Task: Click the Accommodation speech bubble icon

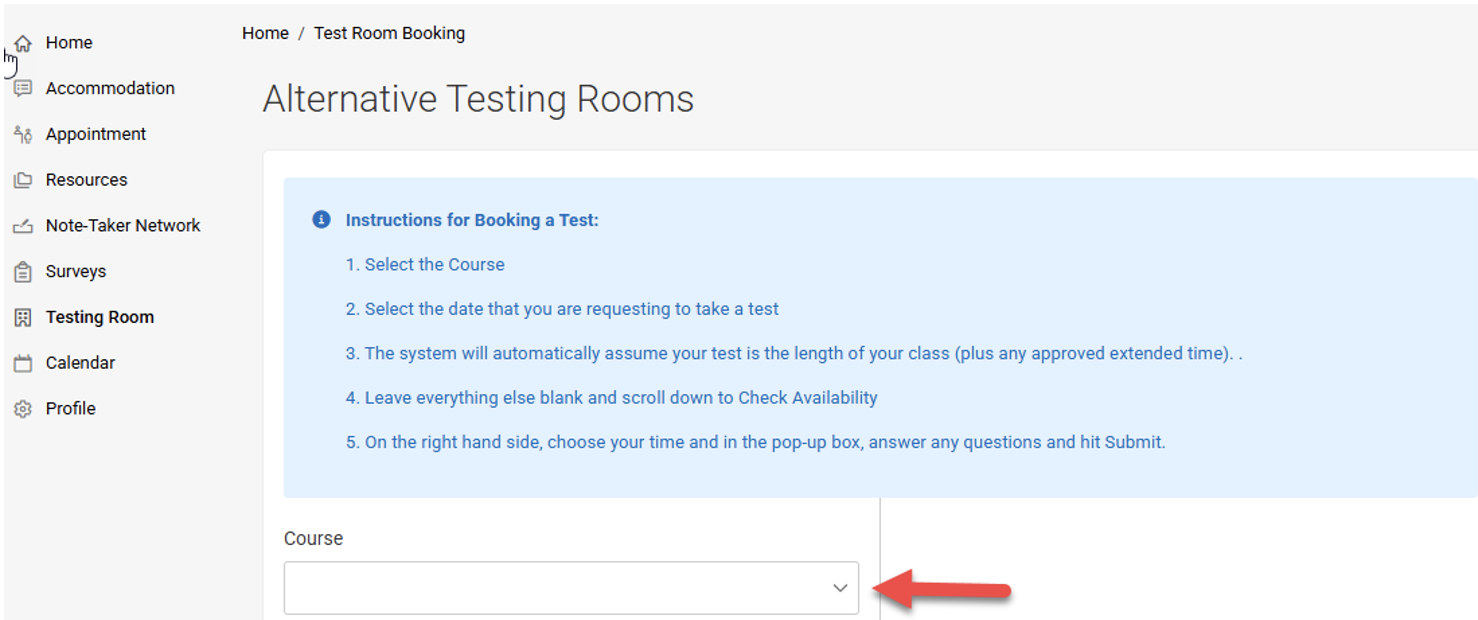Action: (x=23, y=88)
